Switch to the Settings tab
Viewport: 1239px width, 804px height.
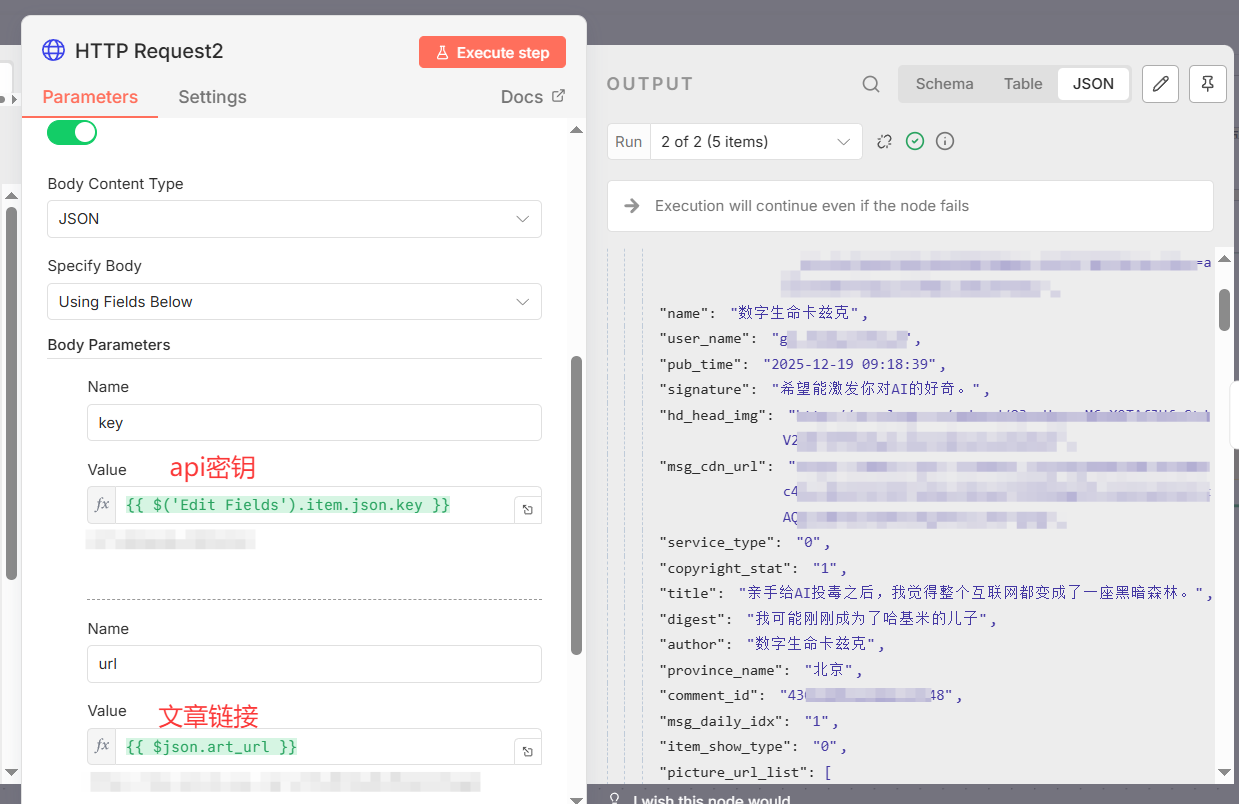coord(212,97)
